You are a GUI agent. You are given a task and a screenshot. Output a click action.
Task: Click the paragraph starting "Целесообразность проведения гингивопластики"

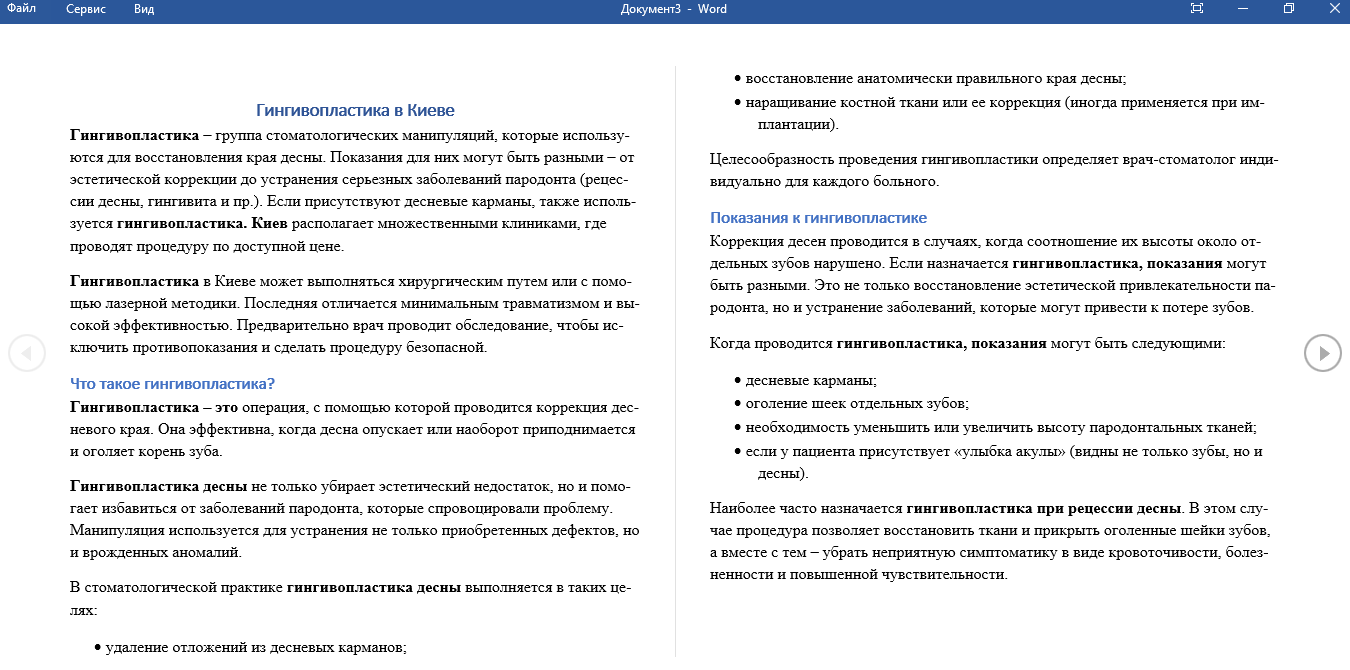click(994, 170)
